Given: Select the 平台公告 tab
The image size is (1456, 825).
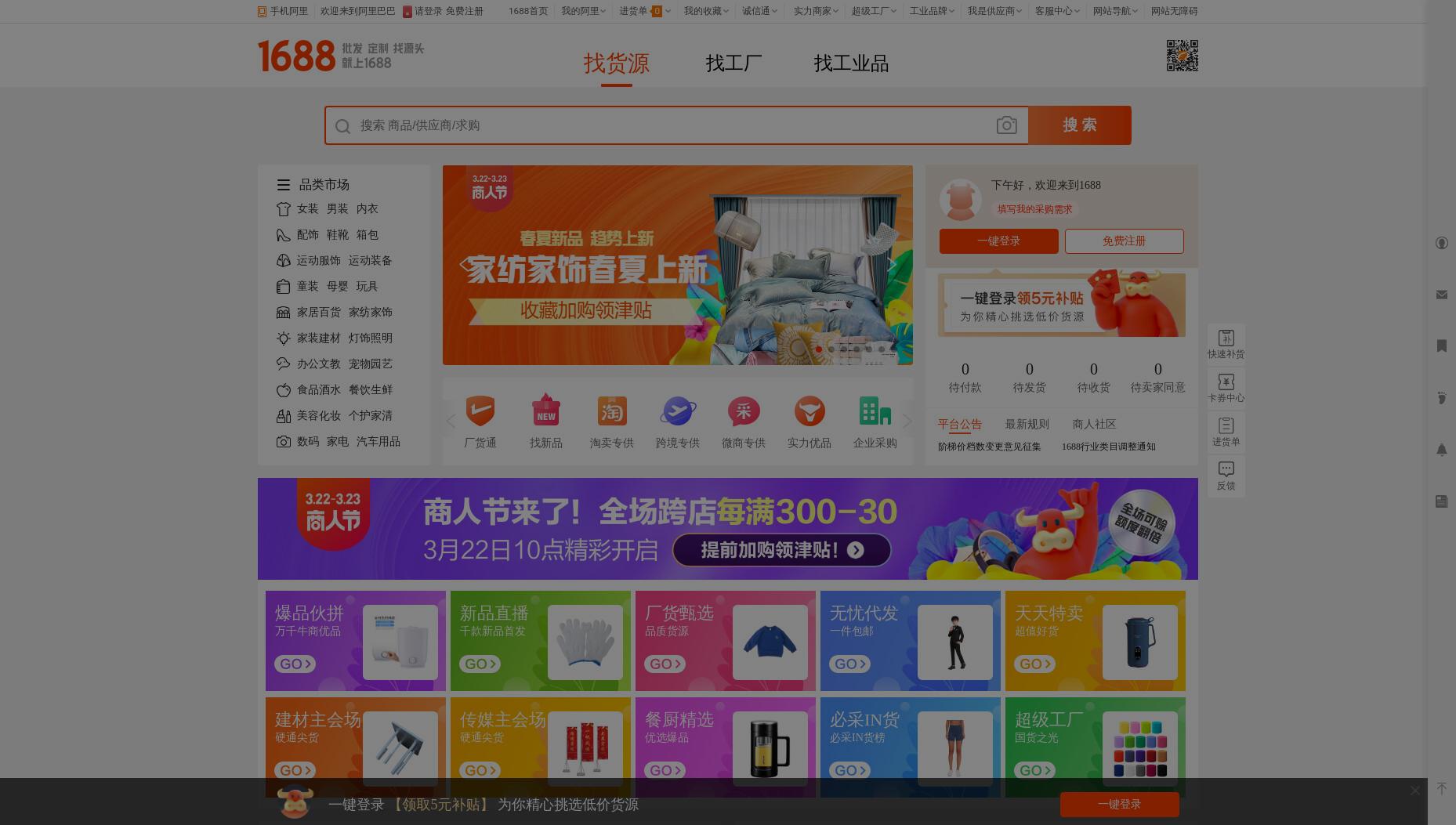Looking at the screenshot, I should 960,424.
